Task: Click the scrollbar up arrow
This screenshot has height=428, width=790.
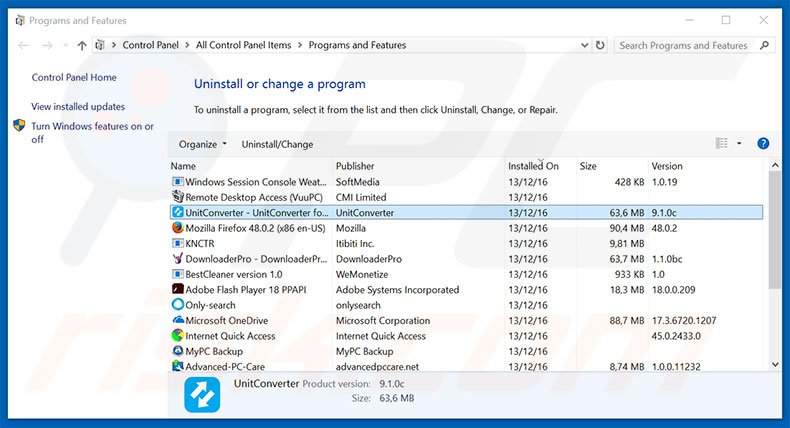Action: point(775,165)
